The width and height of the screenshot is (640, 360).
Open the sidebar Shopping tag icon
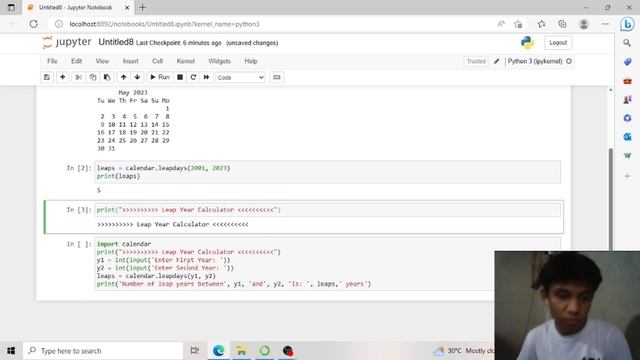tap(627, 62)
